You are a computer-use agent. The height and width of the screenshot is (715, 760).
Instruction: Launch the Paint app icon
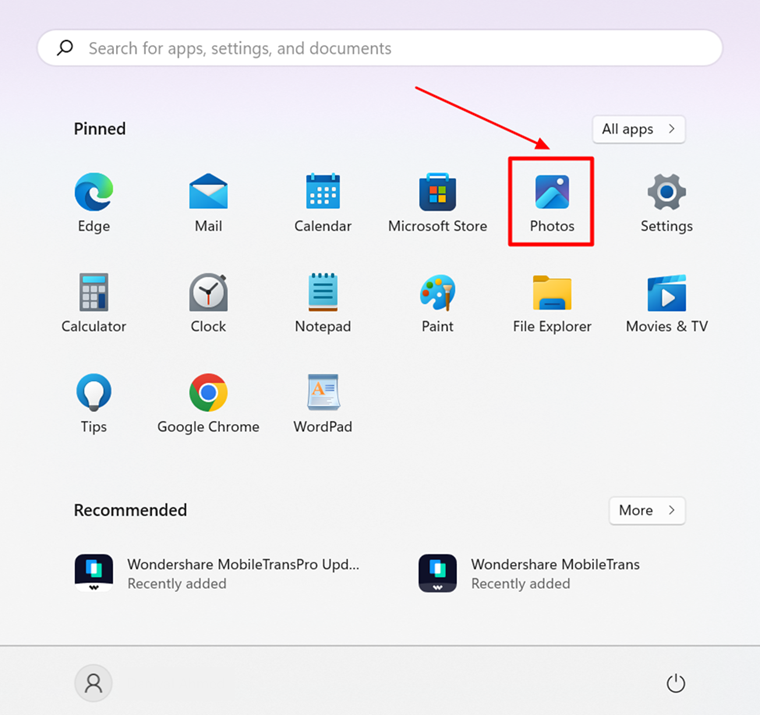[437, 292]
